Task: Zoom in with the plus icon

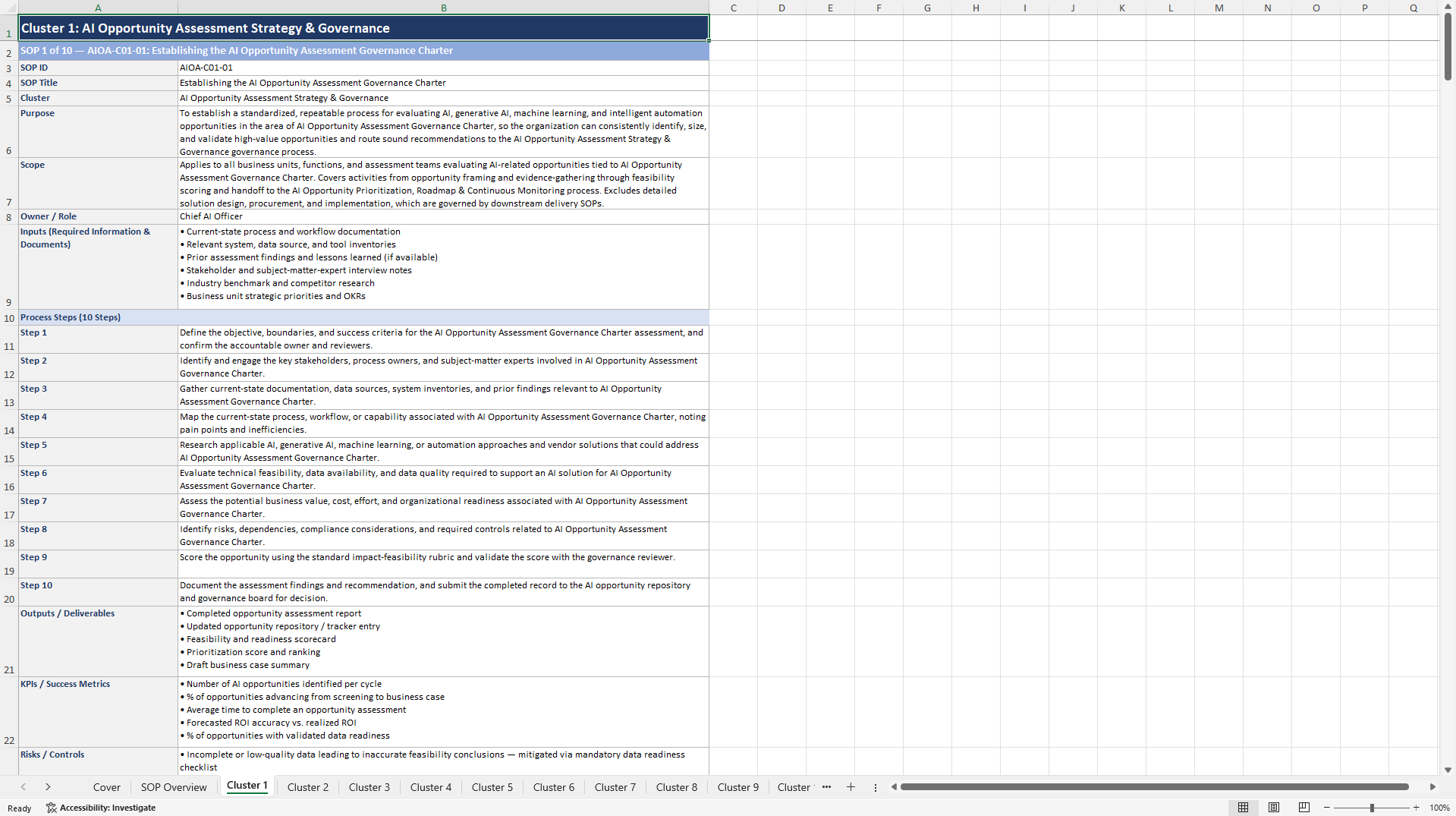Action: pyautogui.click(x=1416, y=808)
